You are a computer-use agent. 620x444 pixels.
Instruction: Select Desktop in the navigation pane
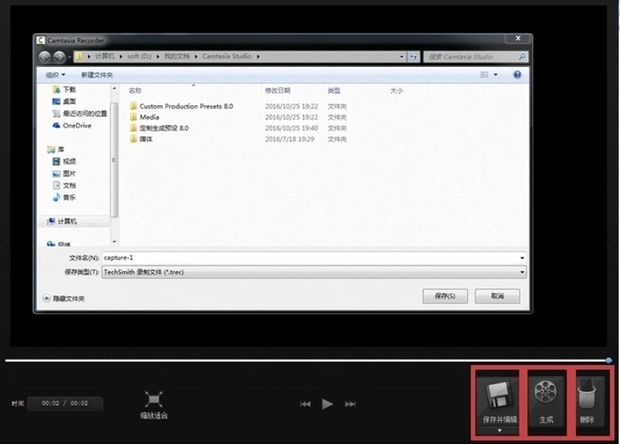click(x=64, y=101)
